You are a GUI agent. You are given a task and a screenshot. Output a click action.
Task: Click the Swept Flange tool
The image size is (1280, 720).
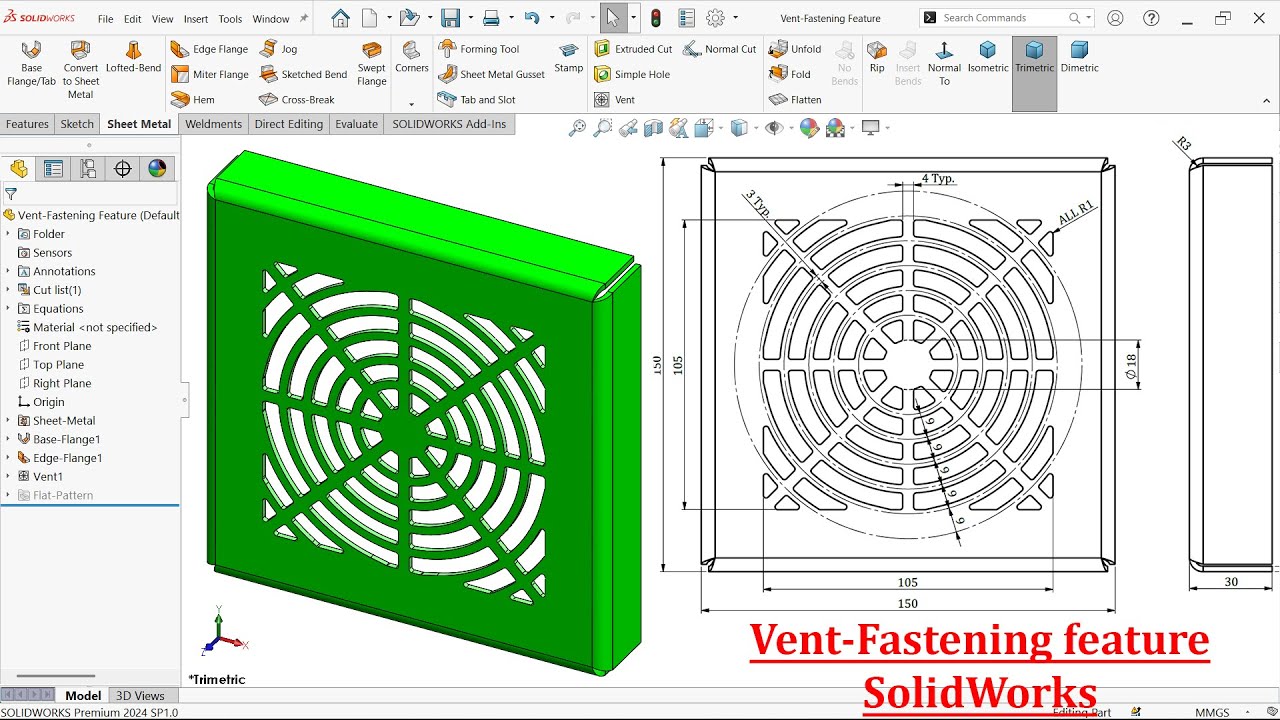click(x=372, y=64)
